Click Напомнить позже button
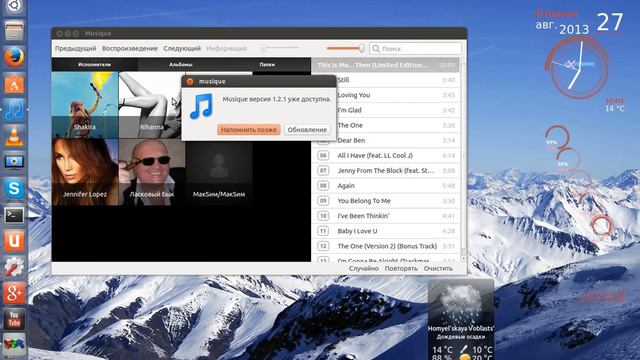This screenshot has width=640, height=360. point(249,129)
